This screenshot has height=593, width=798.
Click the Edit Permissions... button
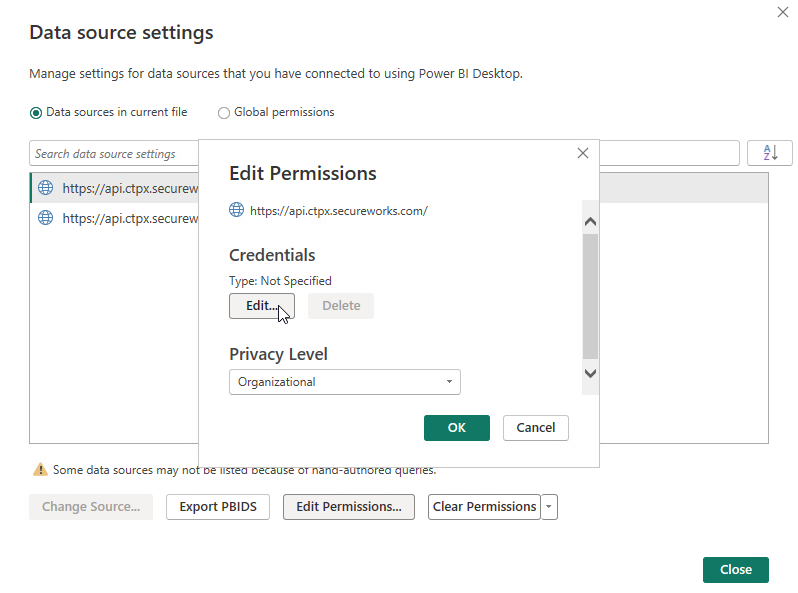click(349, 507)
